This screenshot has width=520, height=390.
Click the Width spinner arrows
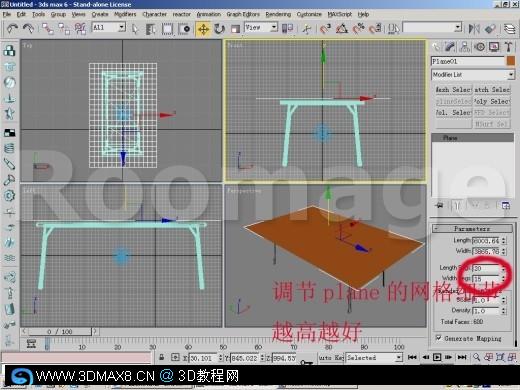(503, 251)
